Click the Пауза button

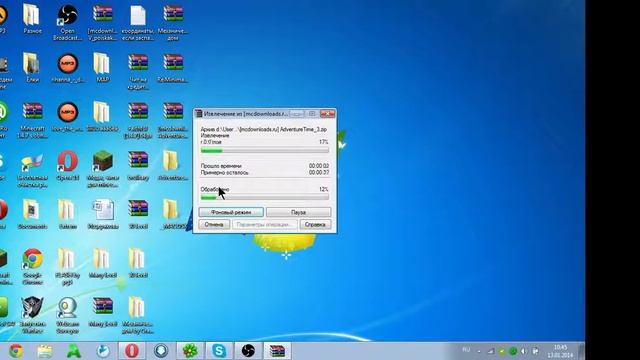coord(298,212)
